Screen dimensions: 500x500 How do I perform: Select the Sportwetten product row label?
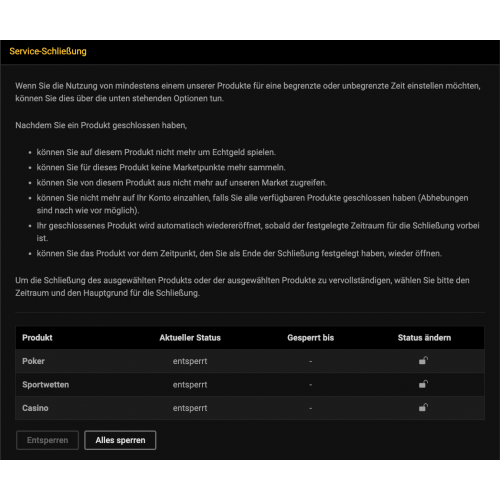tap(46, 385)
